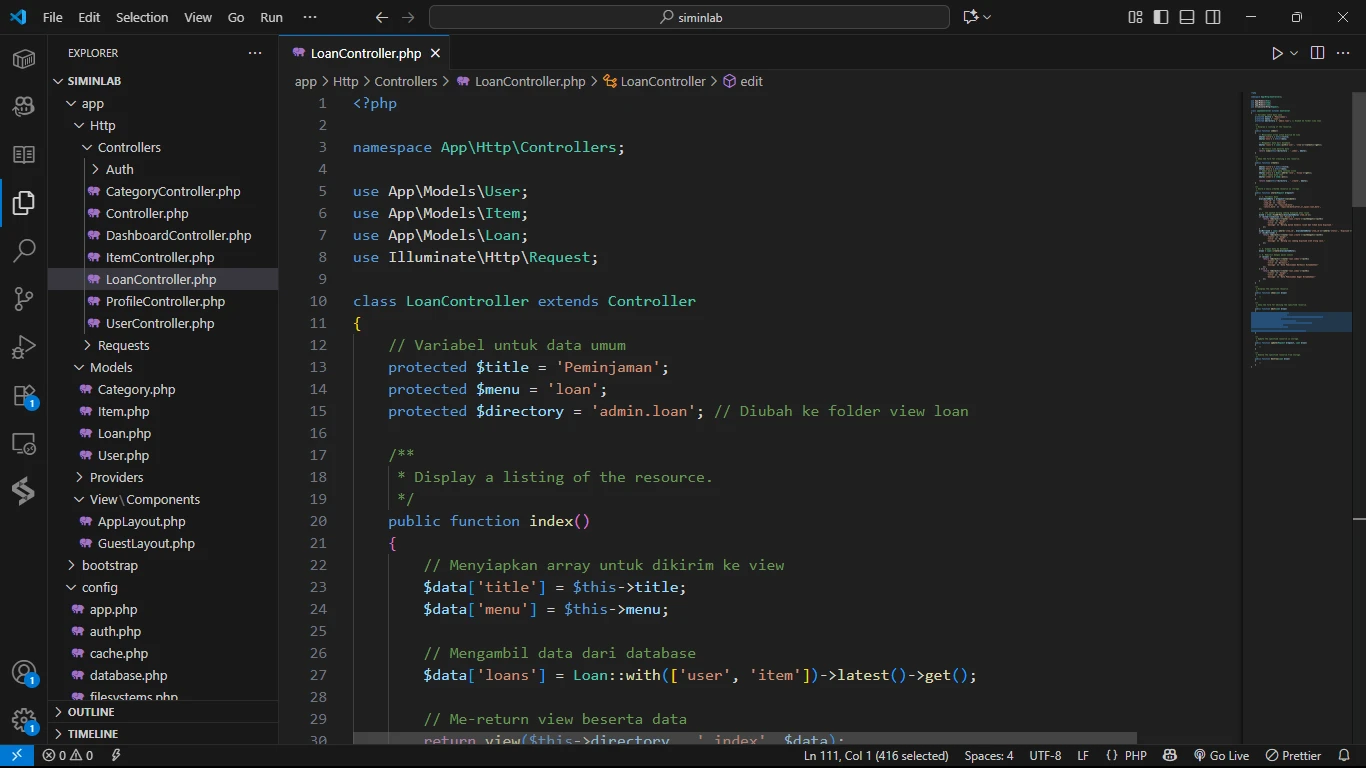Expand the OUTLINE section

click(x=91, y=712)
